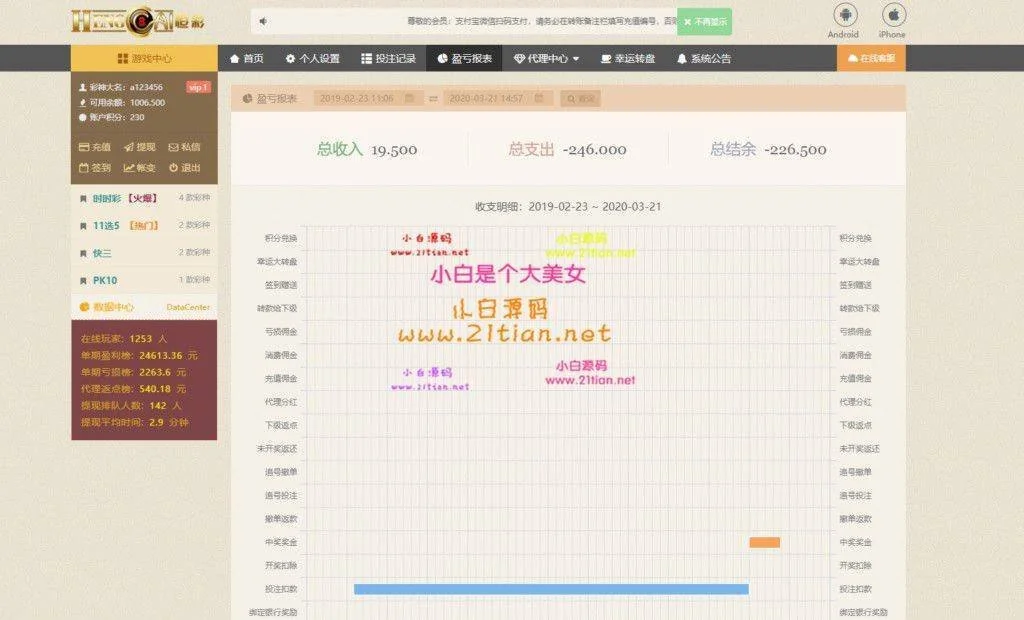Open 提现 withdrawal in the sidebar
Image resolution: width=1024 pixels, height=620 pixels.
(x=140, y=147)
